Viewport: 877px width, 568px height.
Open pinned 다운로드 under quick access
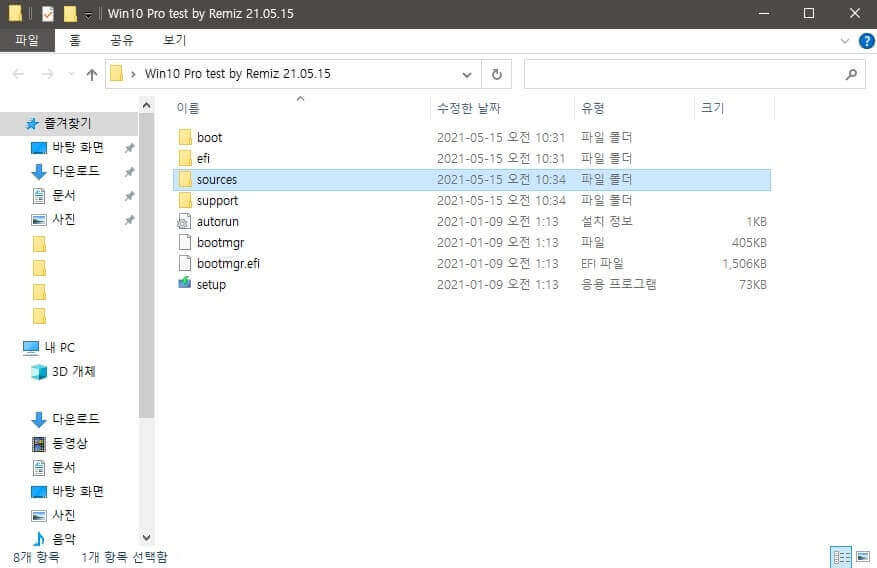[x=76, y=171]
